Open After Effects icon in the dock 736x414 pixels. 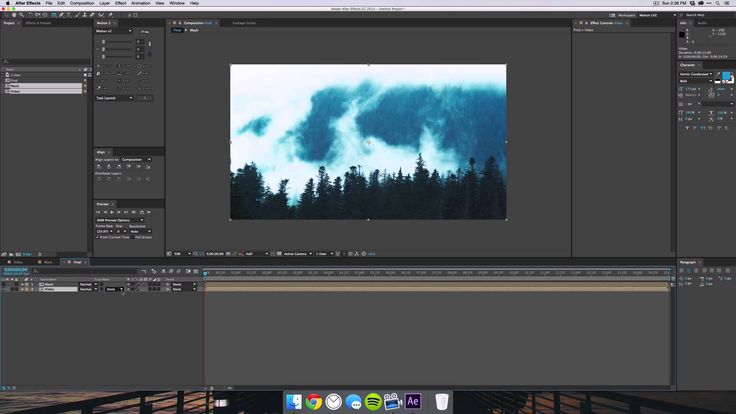click(413, 402)
